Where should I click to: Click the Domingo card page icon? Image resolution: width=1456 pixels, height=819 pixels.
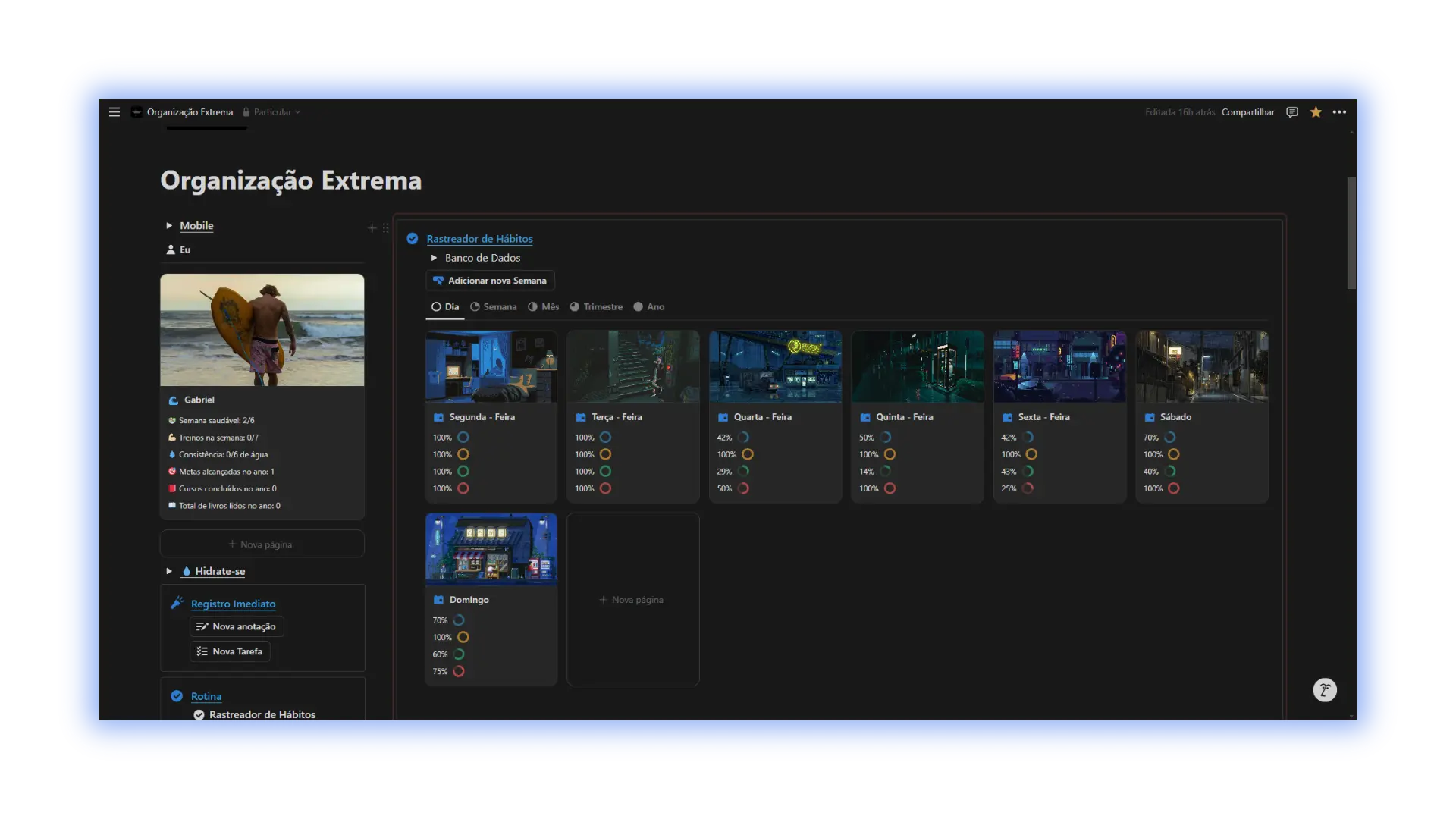coord(438,600)
